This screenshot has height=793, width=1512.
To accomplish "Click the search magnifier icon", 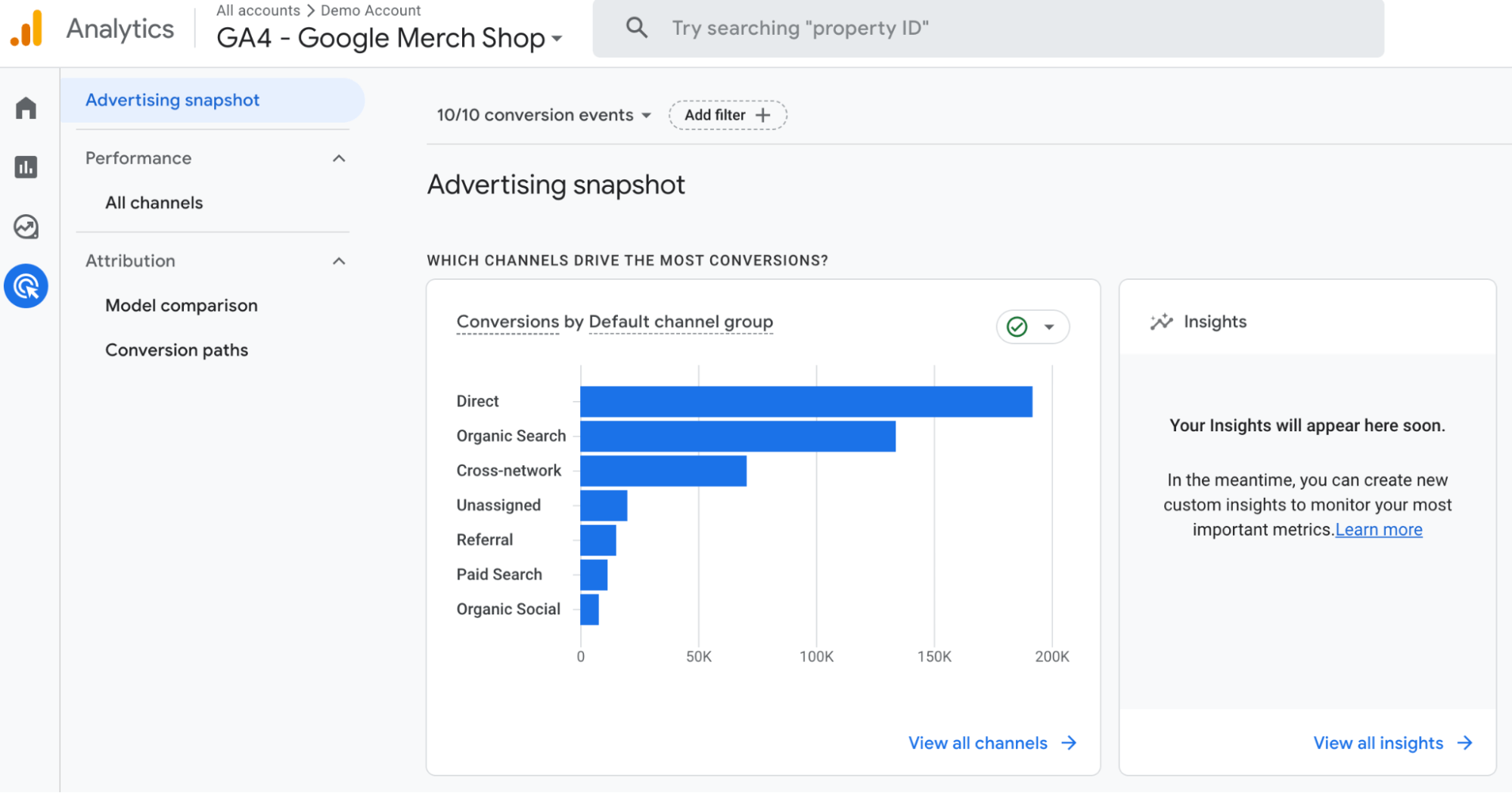I will coord(637,28).
